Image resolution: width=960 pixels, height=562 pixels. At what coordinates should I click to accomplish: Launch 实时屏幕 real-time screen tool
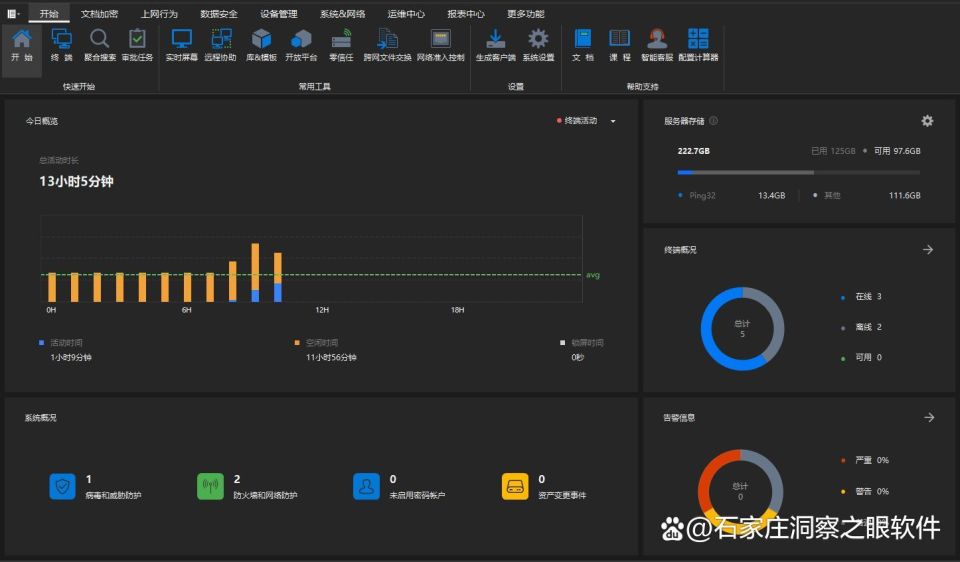point(182,39)
